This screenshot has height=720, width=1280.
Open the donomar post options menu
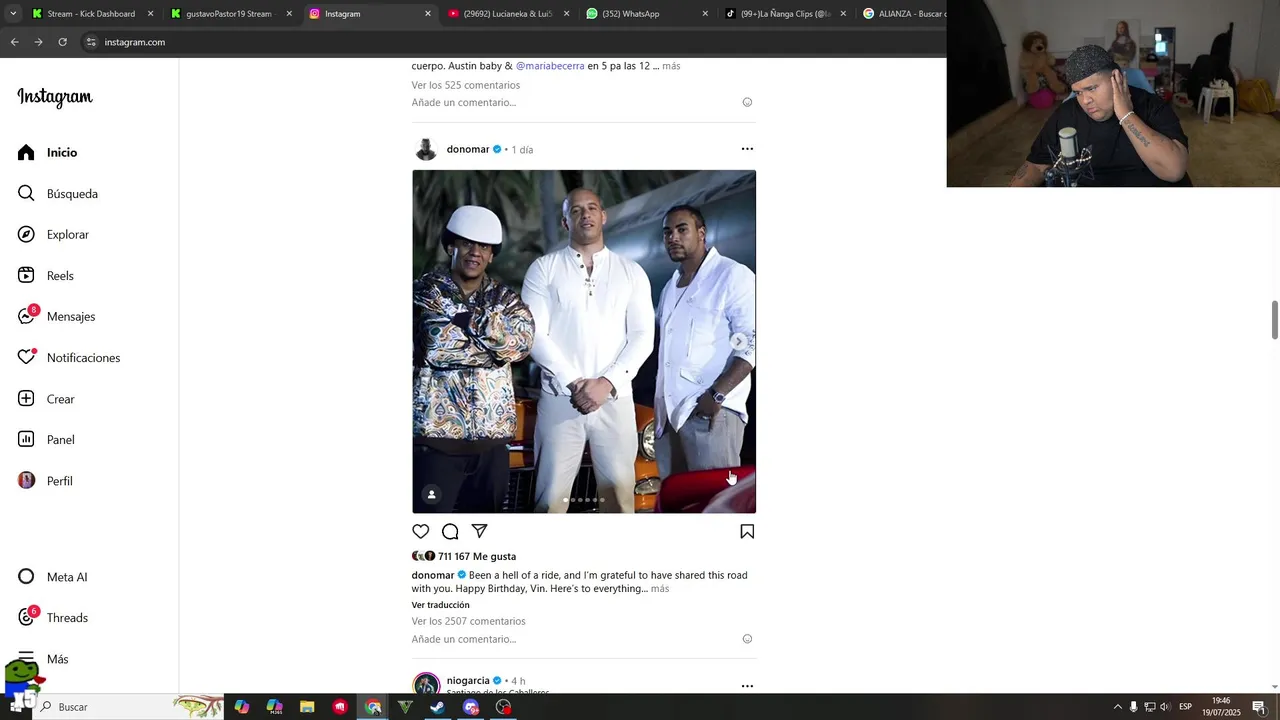(x=747, y=149)
